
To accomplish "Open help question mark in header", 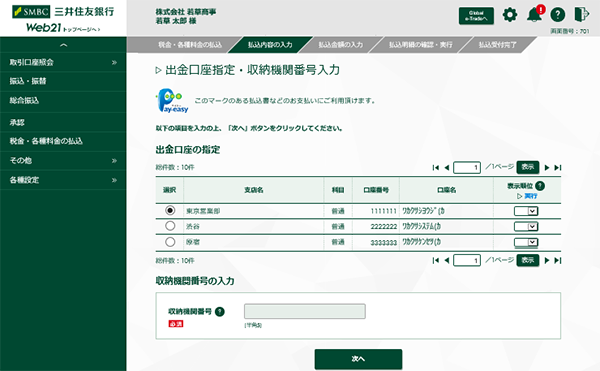I will pyautogui.click(x=558, y=15).
